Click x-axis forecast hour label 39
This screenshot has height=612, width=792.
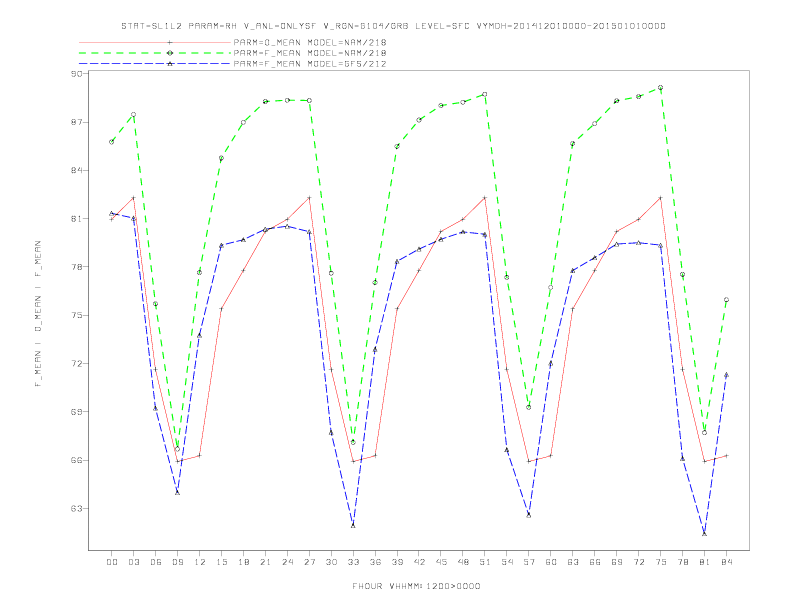pos(397,562)
